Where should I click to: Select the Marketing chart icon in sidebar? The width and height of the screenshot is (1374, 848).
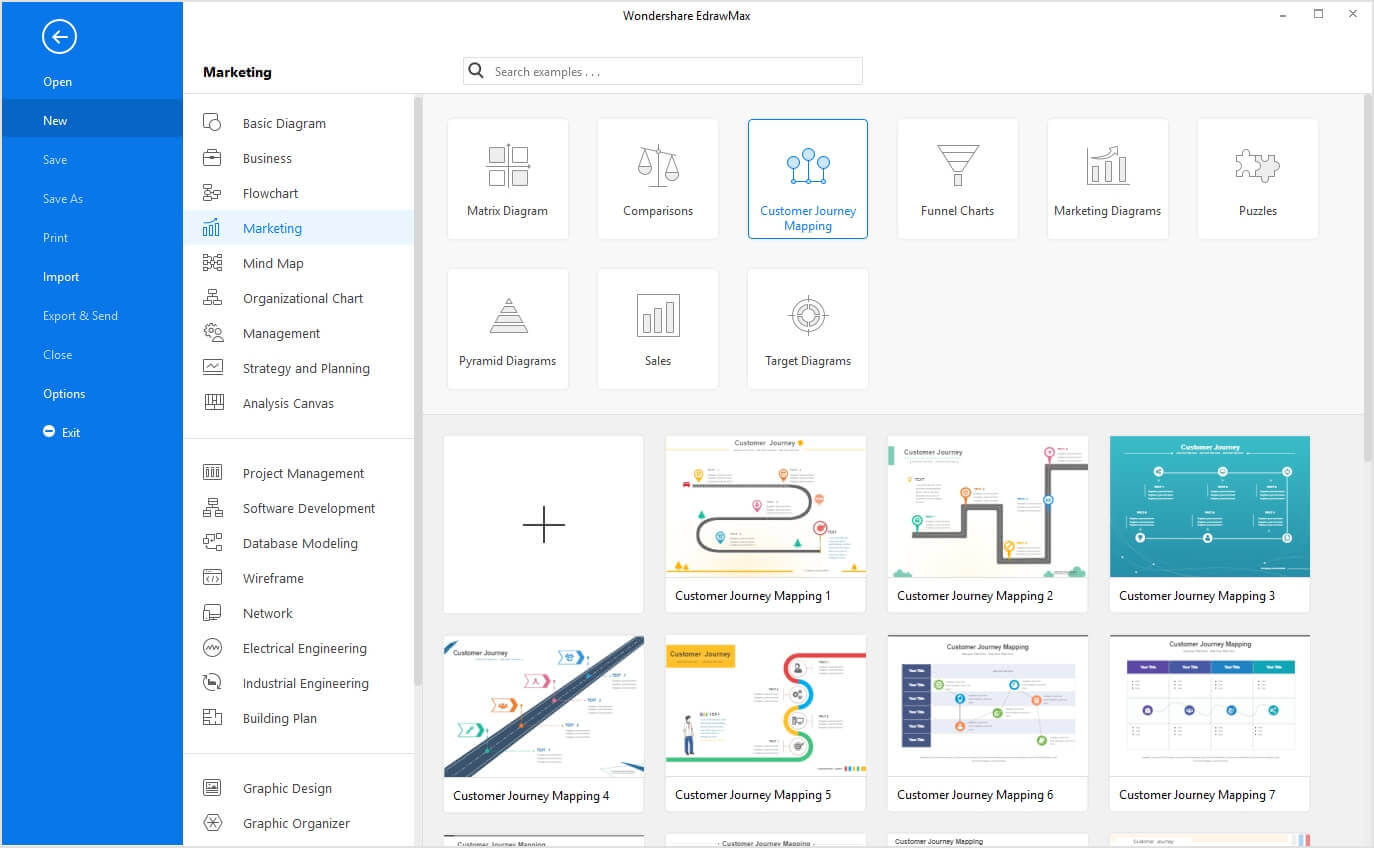point(212,228)
